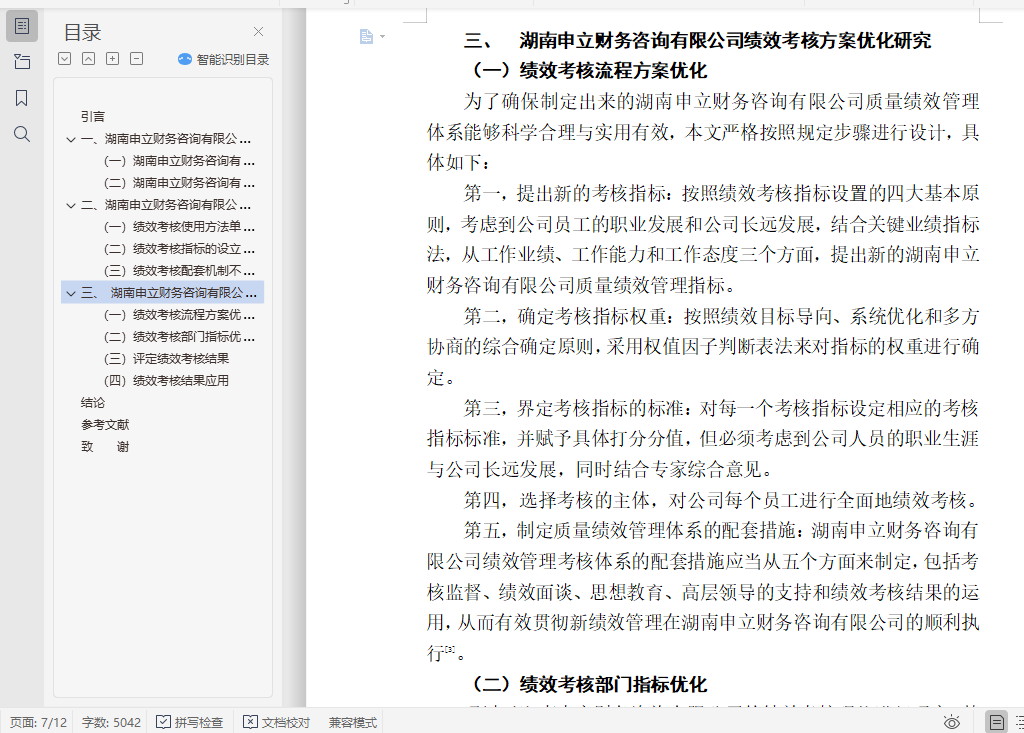
Task: Open the chapter navigation icon in the sidebar
Action: [x=22, y=62]
